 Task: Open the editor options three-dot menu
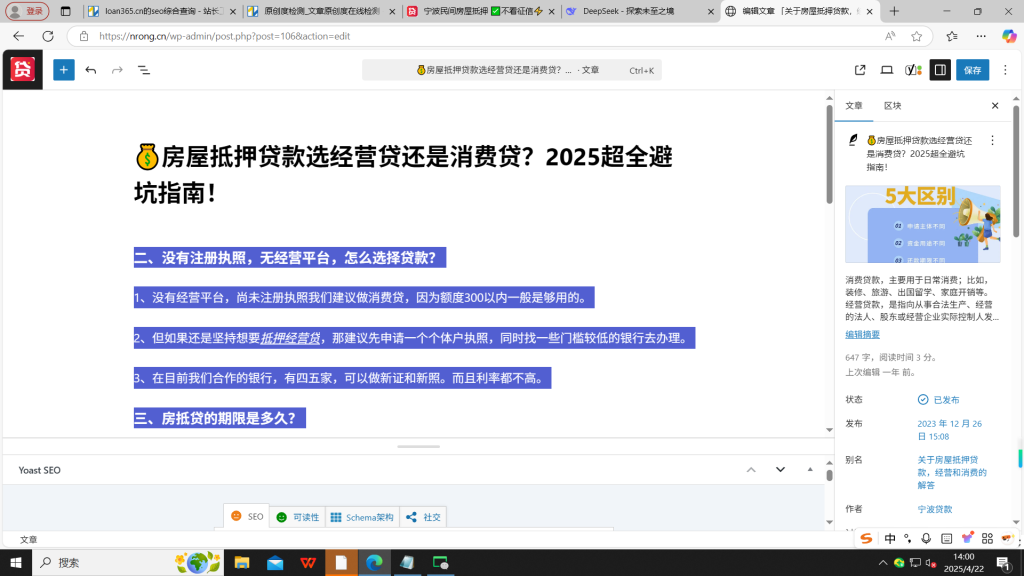1005,70
